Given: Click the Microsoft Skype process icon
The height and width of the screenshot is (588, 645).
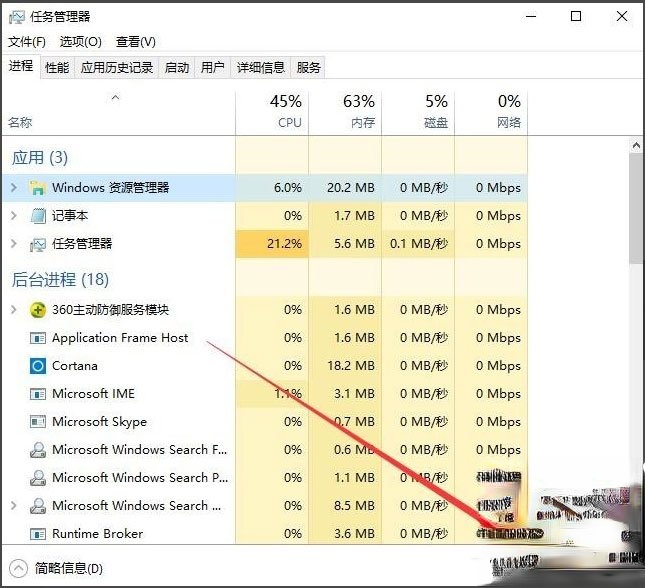Looking at the screenshot, I should 37,422.
